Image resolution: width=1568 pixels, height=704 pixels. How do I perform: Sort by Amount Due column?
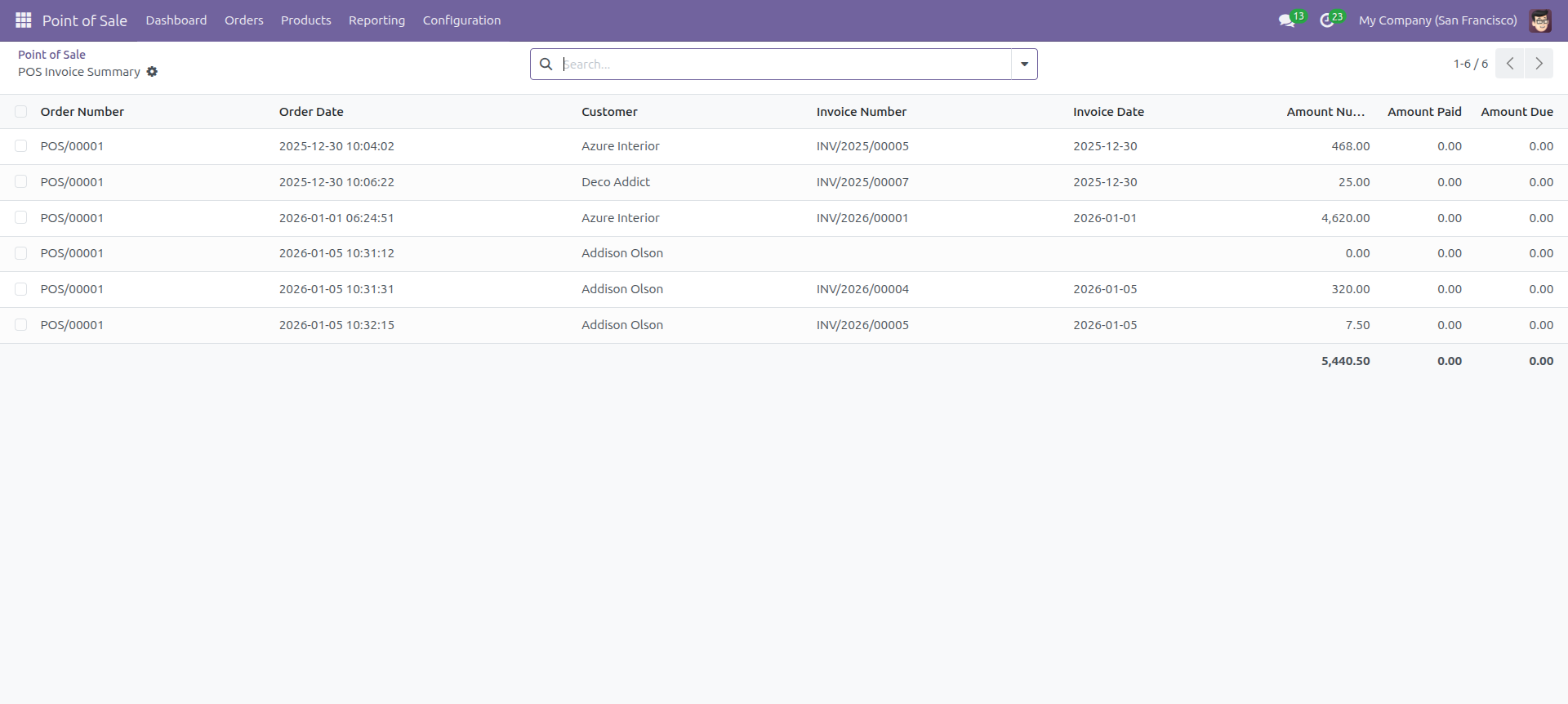[x=1517, y=112]
